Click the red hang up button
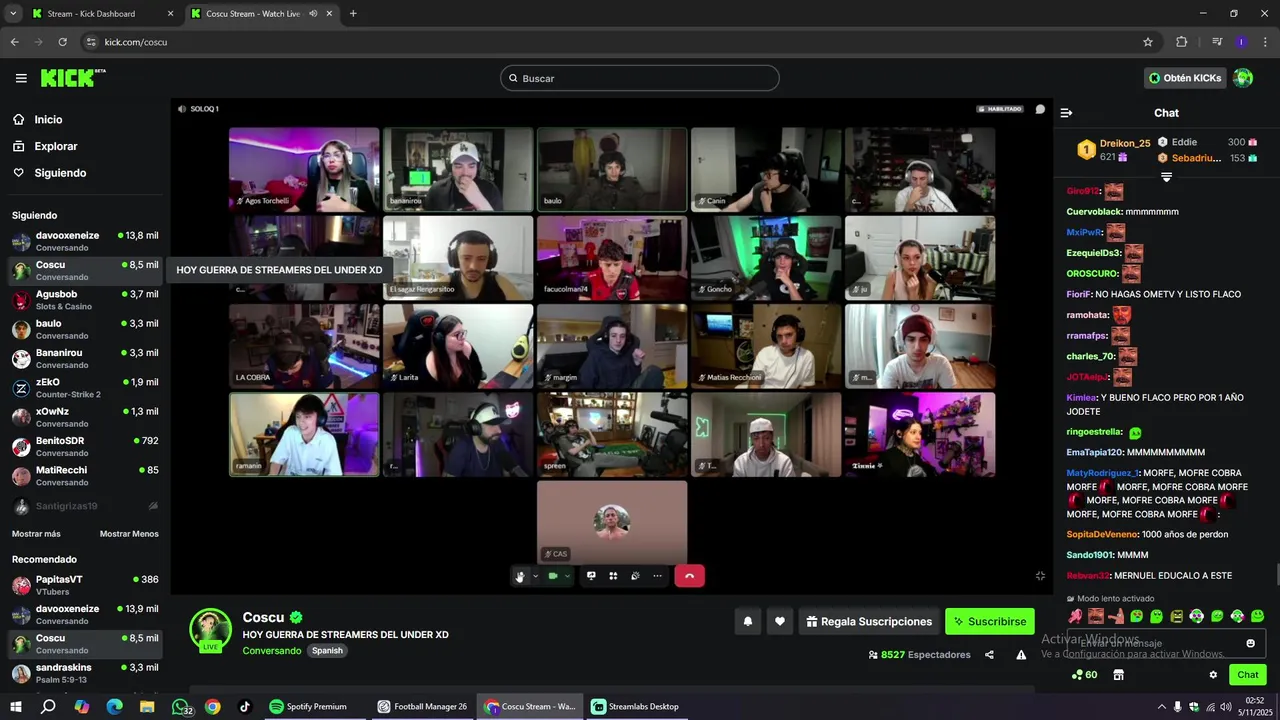This screenshot has width=1280, height=720. point(689,576)
